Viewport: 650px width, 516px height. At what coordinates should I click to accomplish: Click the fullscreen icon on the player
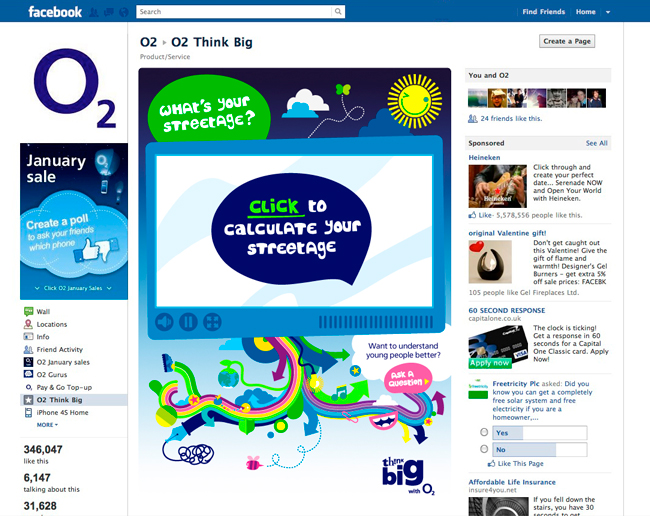click(212, 322)
